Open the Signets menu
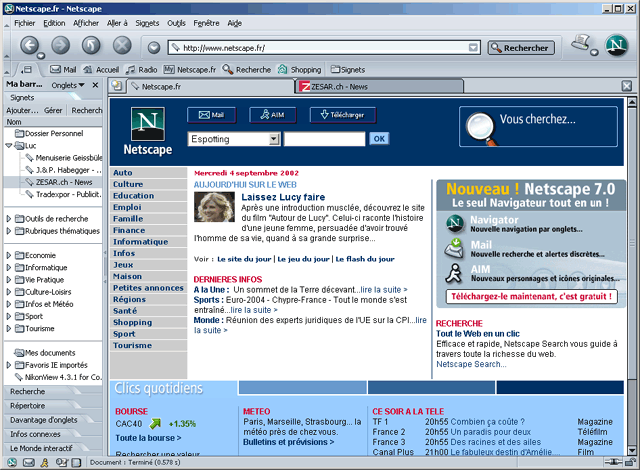 point(147,23)
